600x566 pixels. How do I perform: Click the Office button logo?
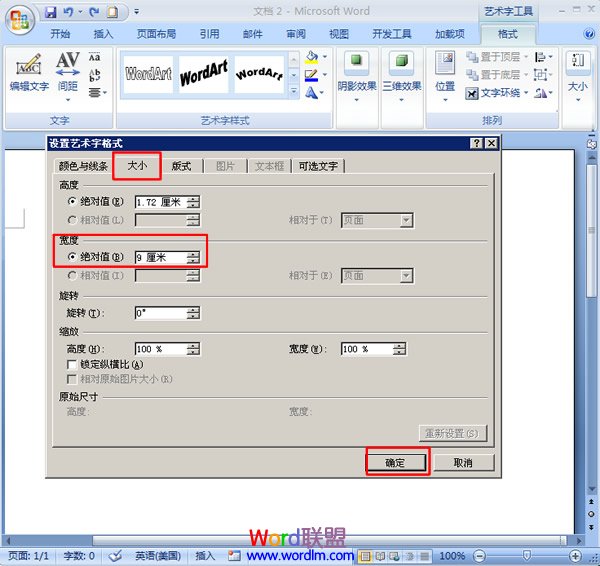tap(20, 20)
